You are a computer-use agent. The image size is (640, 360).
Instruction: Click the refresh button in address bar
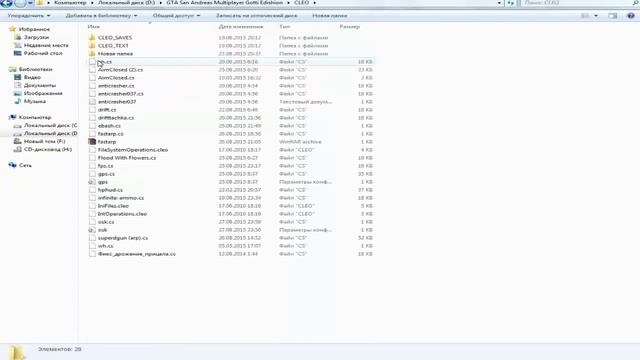(x=511, y=3)
